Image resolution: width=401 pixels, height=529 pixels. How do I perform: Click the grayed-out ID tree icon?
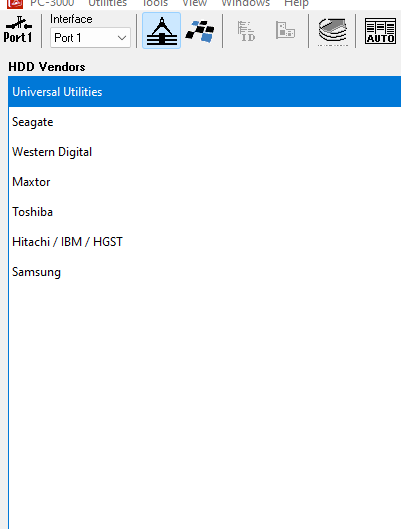pos(246,31)
